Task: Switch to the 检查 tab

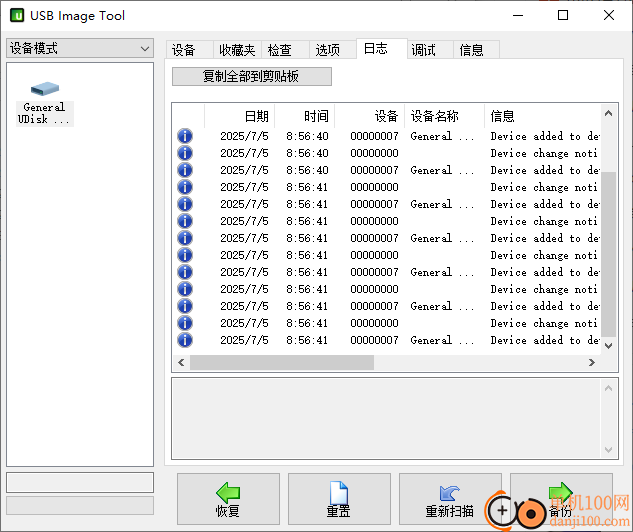Action: click(285, 50)
